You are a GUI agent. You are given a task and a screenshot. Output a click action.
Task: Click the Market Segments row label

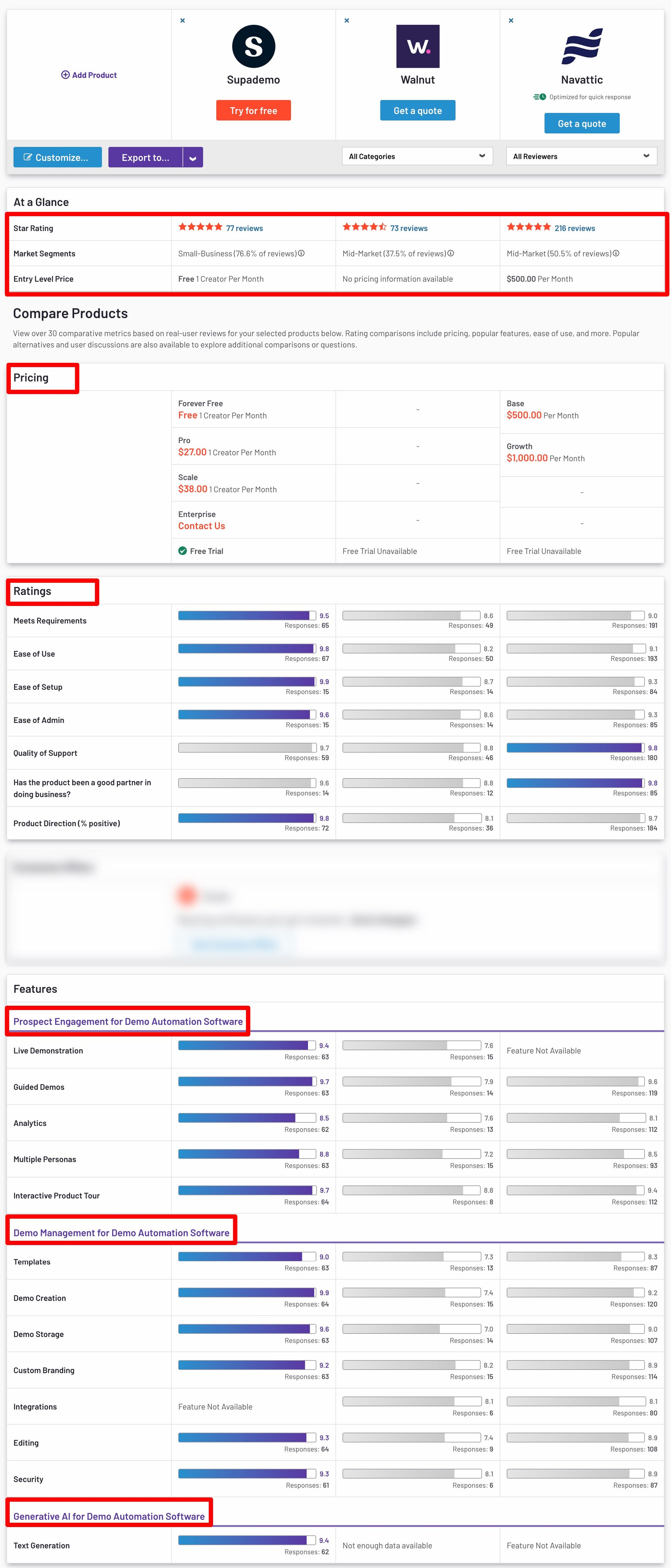[x=44, y=253]
